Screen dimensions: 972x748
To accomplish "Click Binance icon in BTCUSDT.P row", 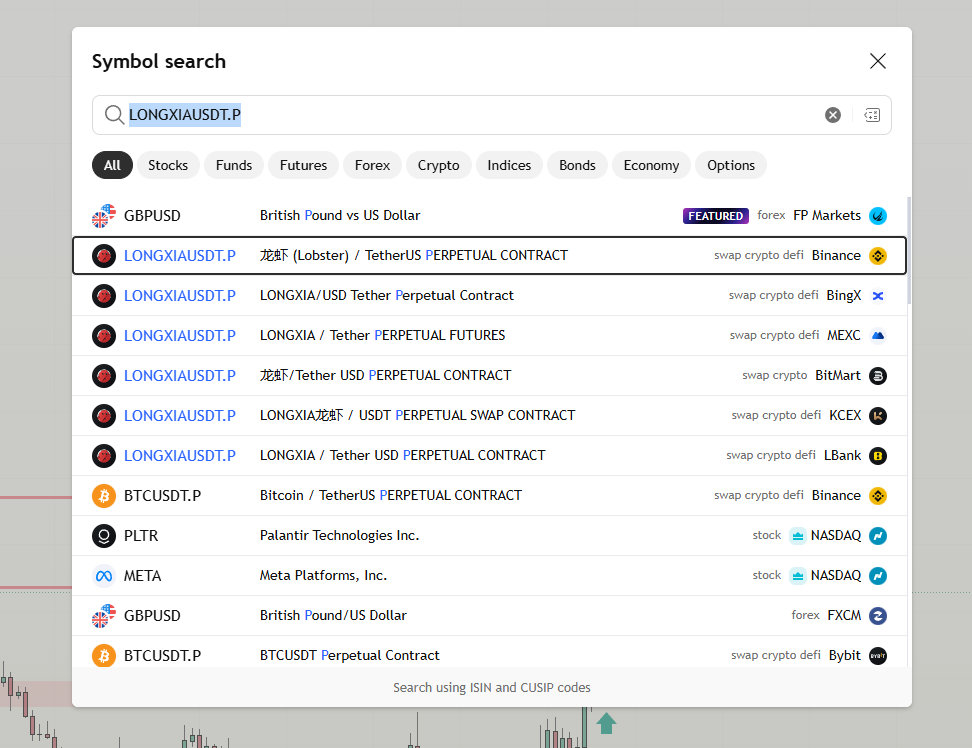I will click(878, 495).
